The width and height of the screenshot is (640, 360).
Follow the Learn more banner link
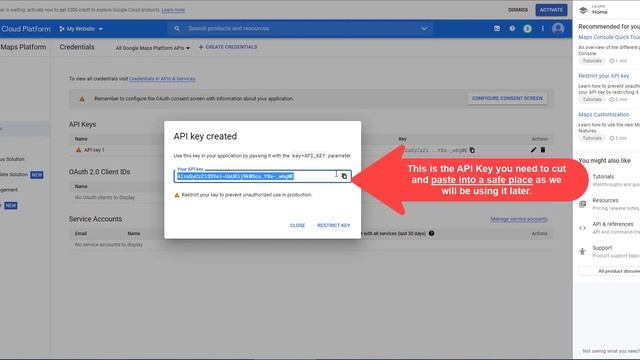pyautogui.click(x=173, y=10)
